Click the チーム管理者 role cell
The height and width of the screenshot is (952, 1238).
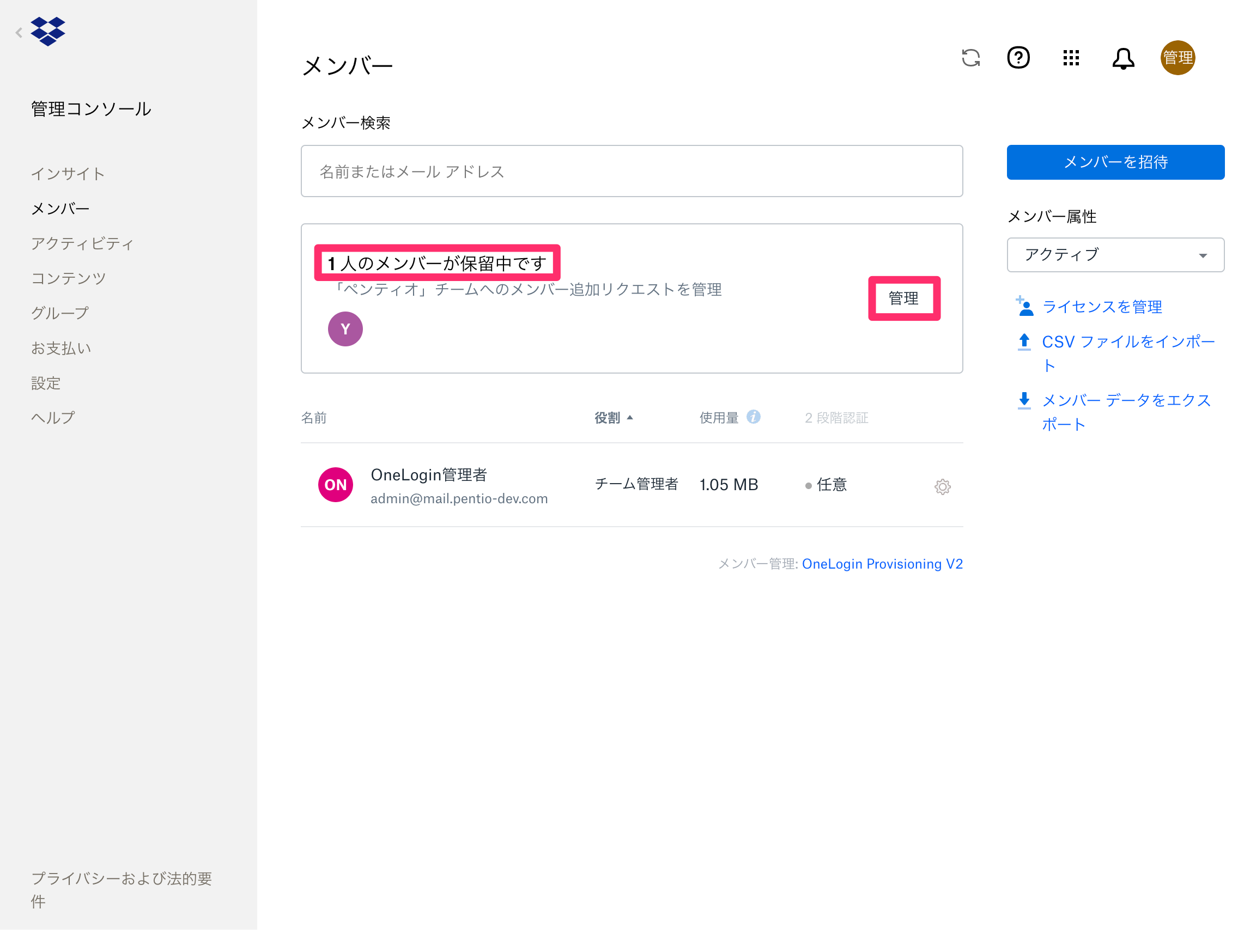636,484
